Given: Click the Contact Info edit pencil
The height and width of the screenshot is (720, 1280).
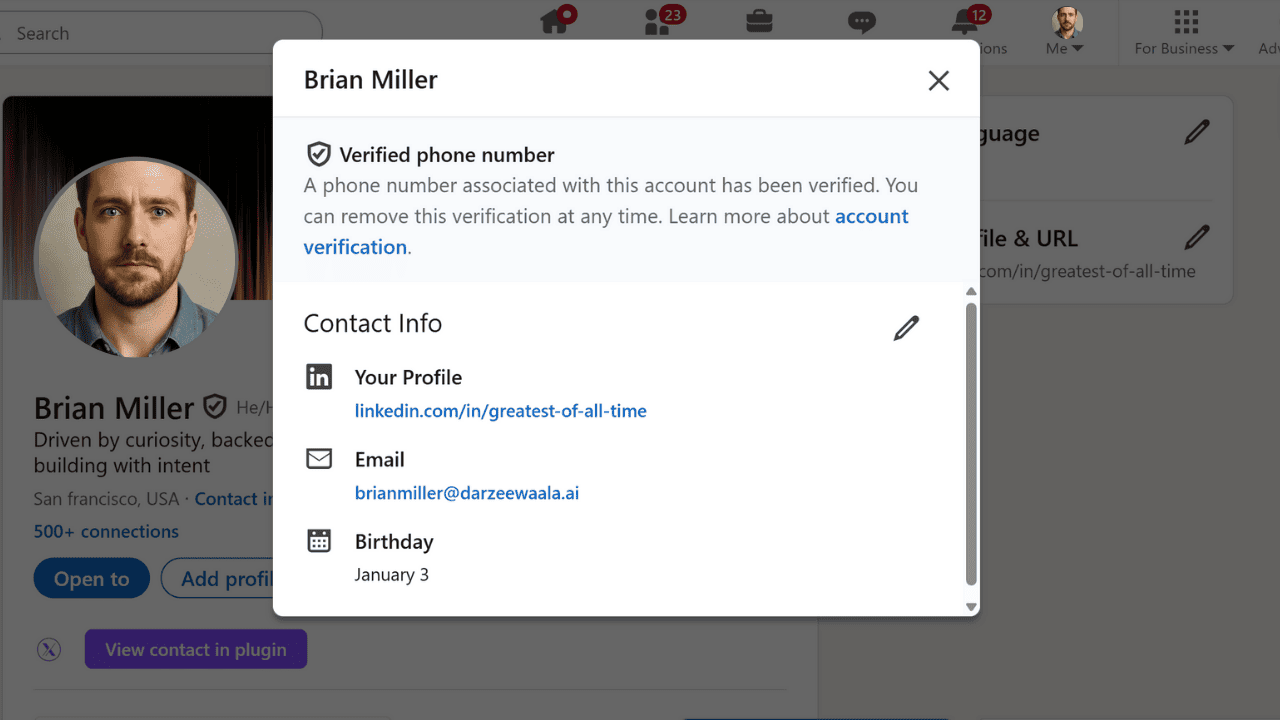Looking at the screenshot, I should click(x=906, y=328).
